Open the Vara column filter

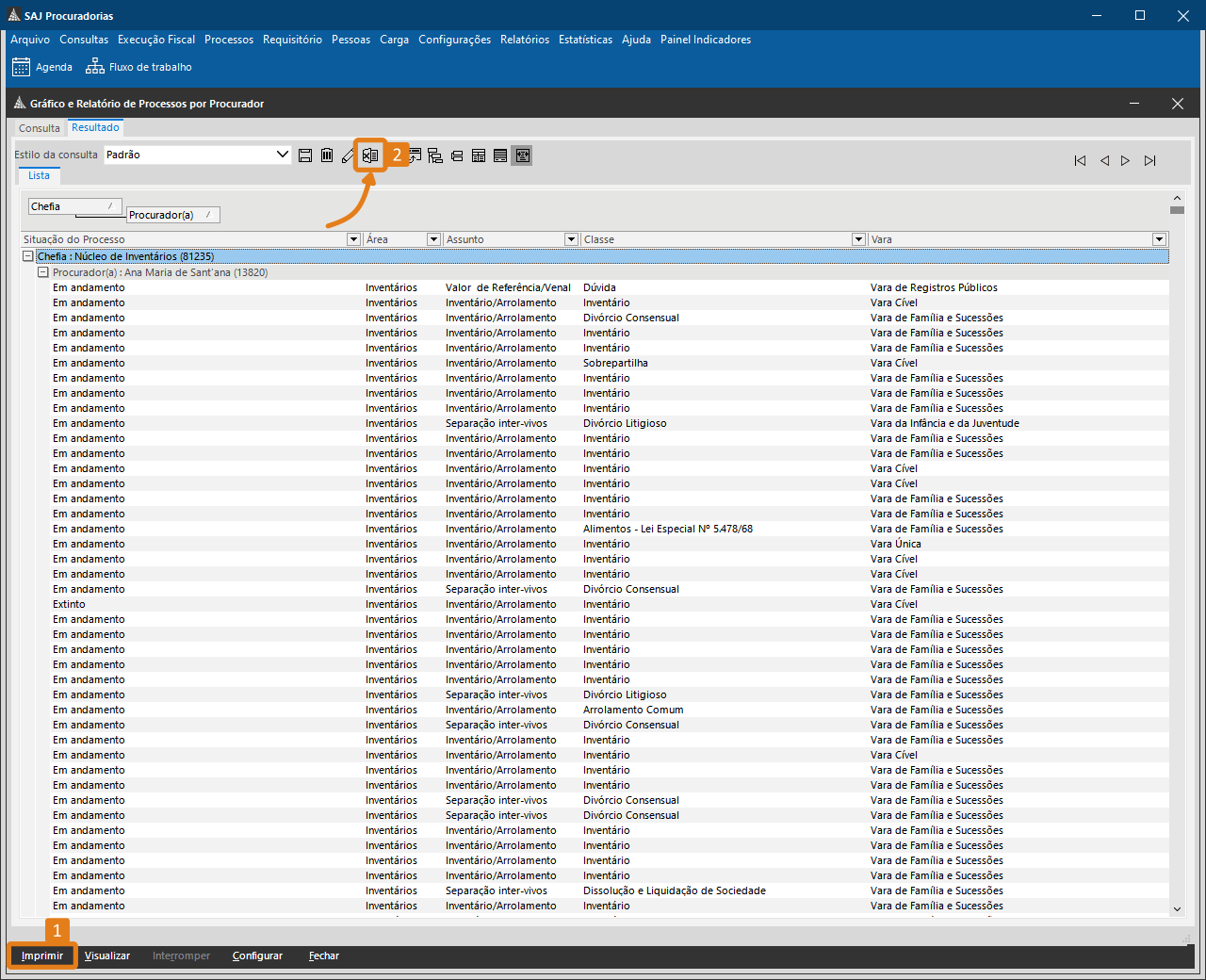coord(1160,239)
